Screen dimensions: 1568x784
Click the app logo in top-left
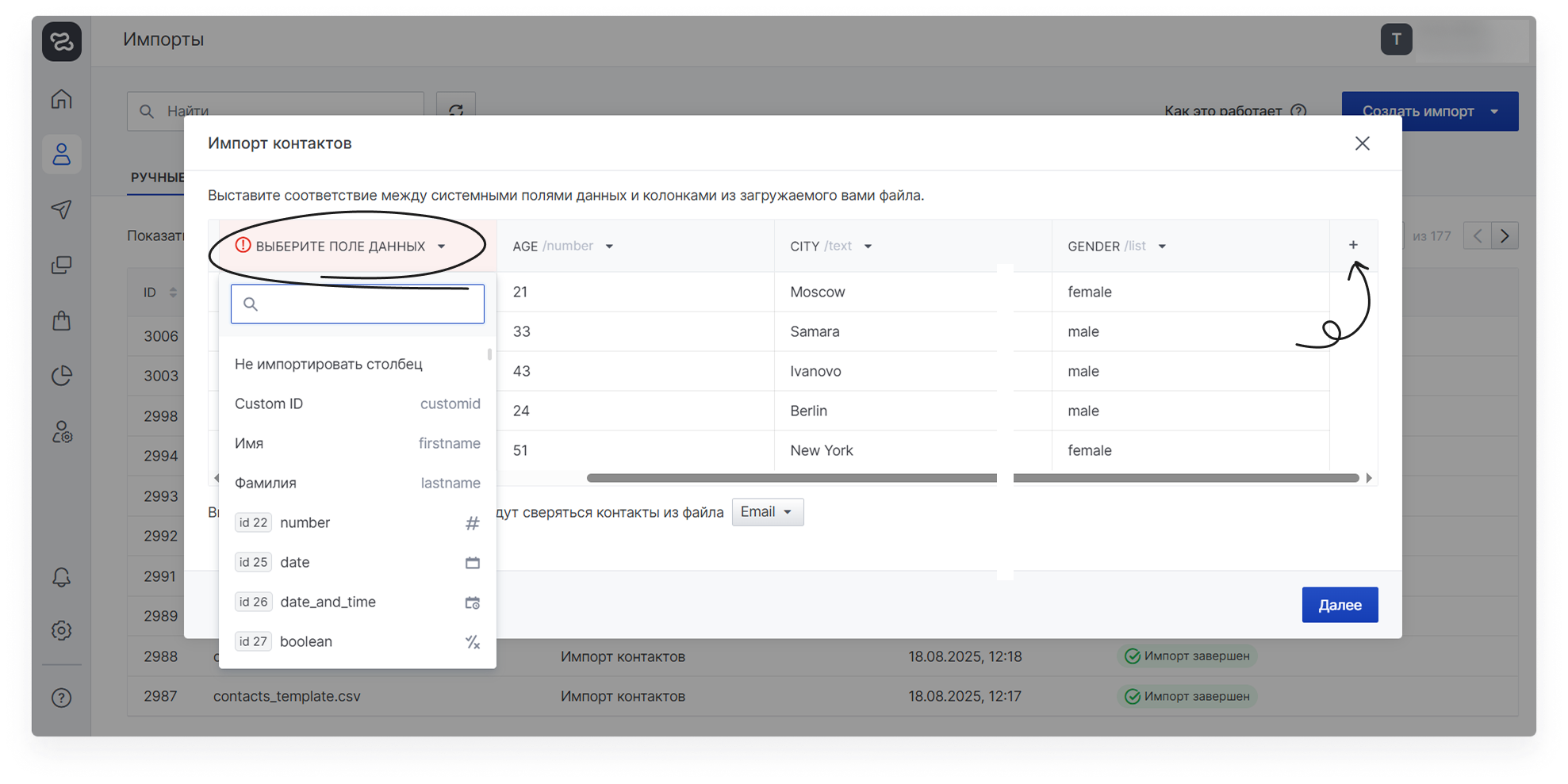[x=61, y=41]
